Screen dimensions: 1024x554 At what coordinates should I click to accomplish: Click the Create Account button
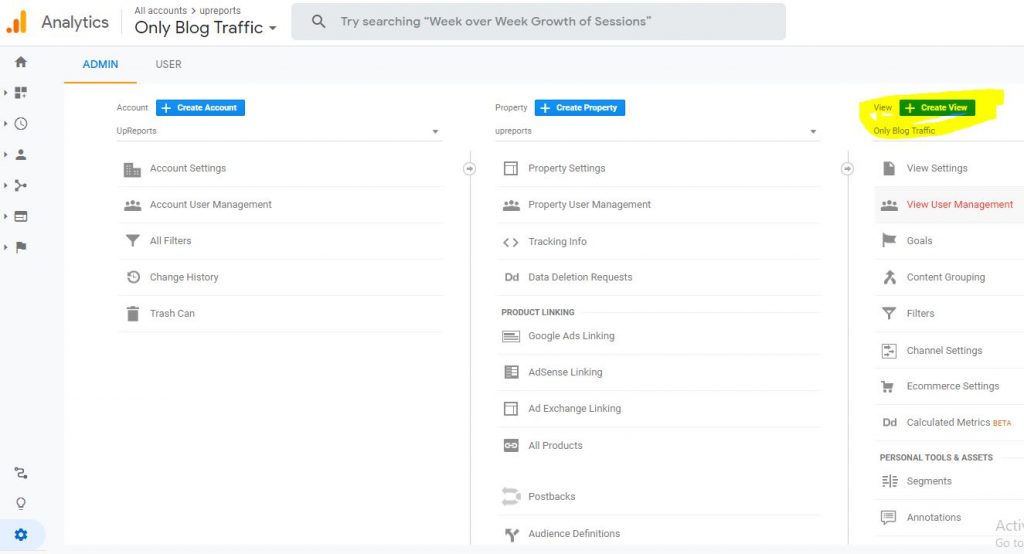(200, 108)
